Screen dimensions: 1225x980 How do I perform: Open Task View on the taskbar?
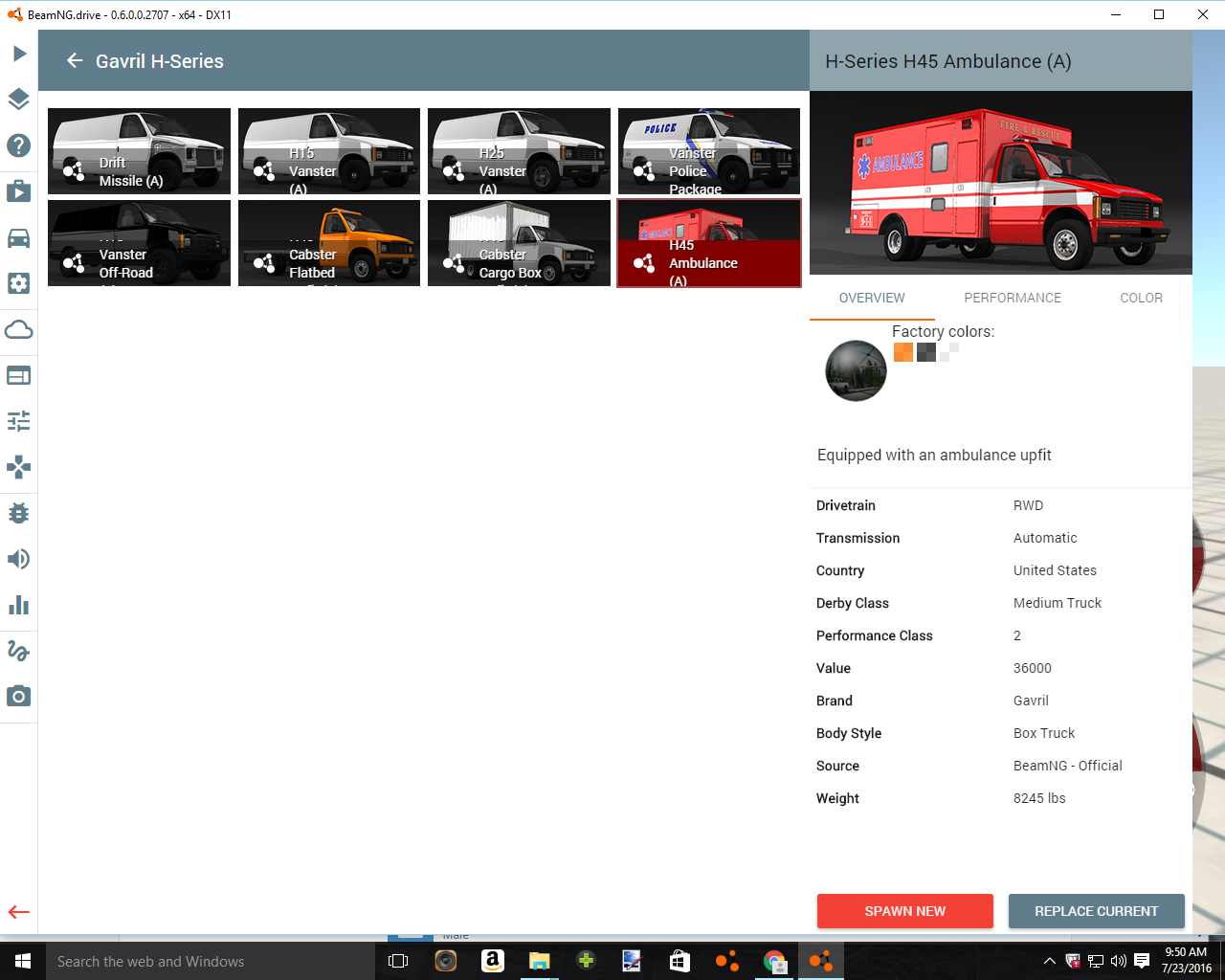398,961
